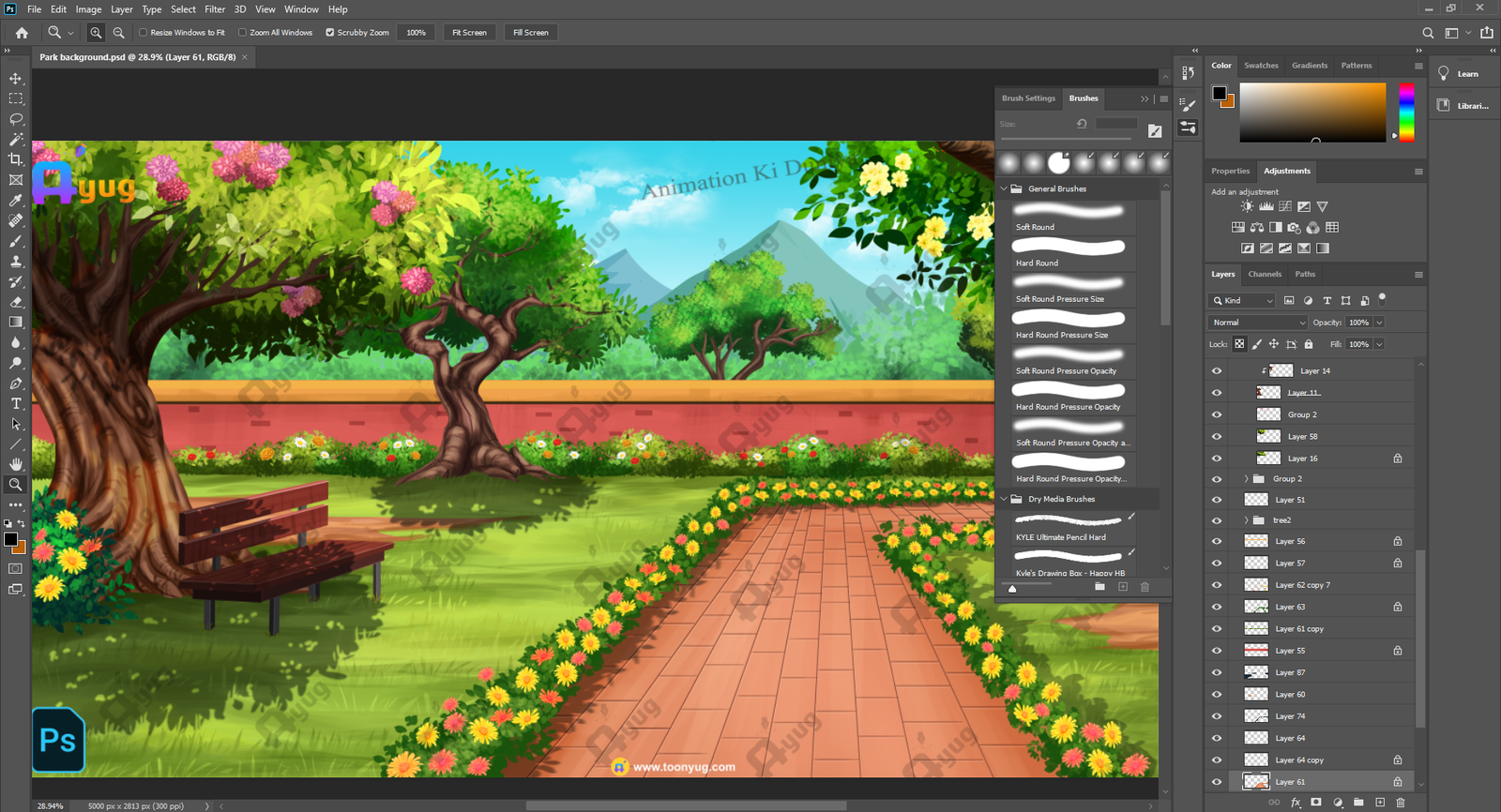Open layer style fx menu
The image size is (1501, 812).
1296,803
